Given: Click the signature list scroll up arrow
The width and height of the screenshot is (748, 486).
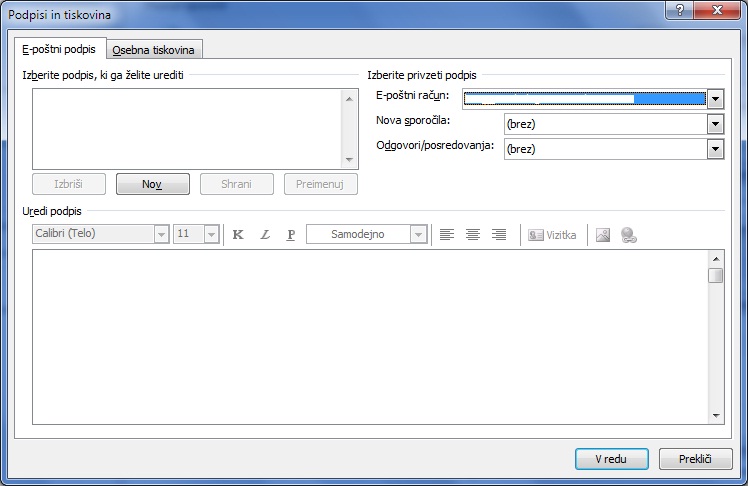Looking at the screenshot, I should point(349,99).
